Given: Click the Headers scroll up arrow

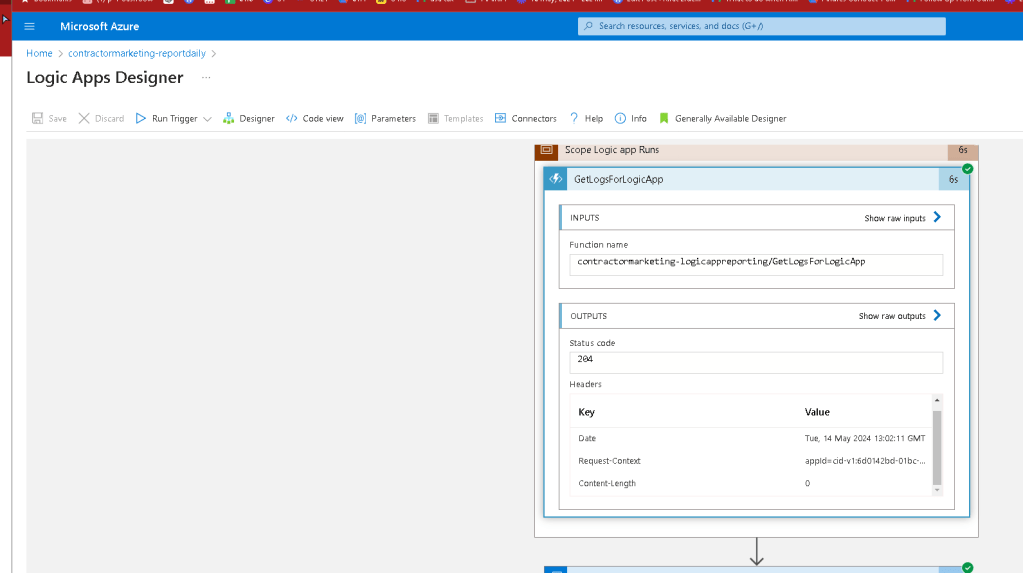Looking at the screenshot, I should pos(937,400).
